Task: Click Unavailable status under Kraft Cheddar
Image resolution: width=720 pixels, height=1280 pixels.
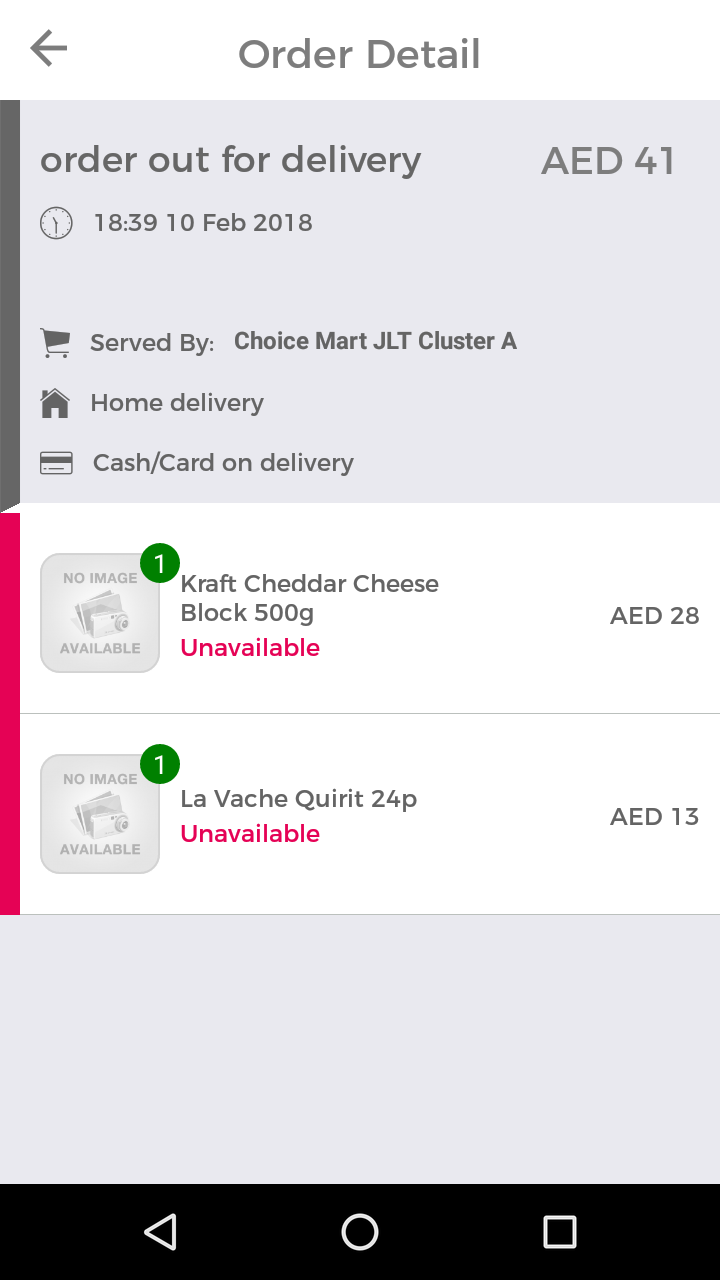Action: coord(250,648)
